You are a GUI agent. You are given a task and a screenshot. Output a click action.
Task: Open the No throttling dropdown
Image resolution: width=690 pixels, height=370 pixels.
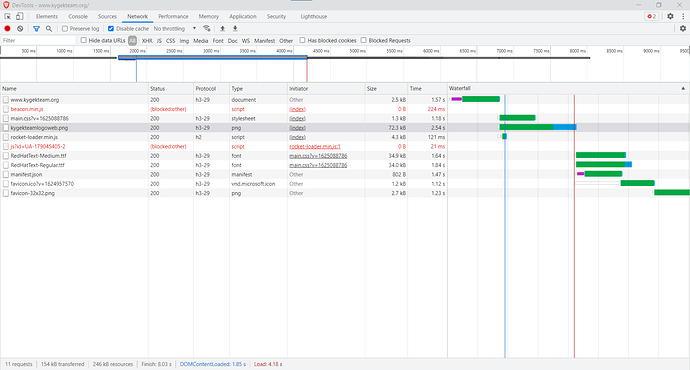(175, 29)
